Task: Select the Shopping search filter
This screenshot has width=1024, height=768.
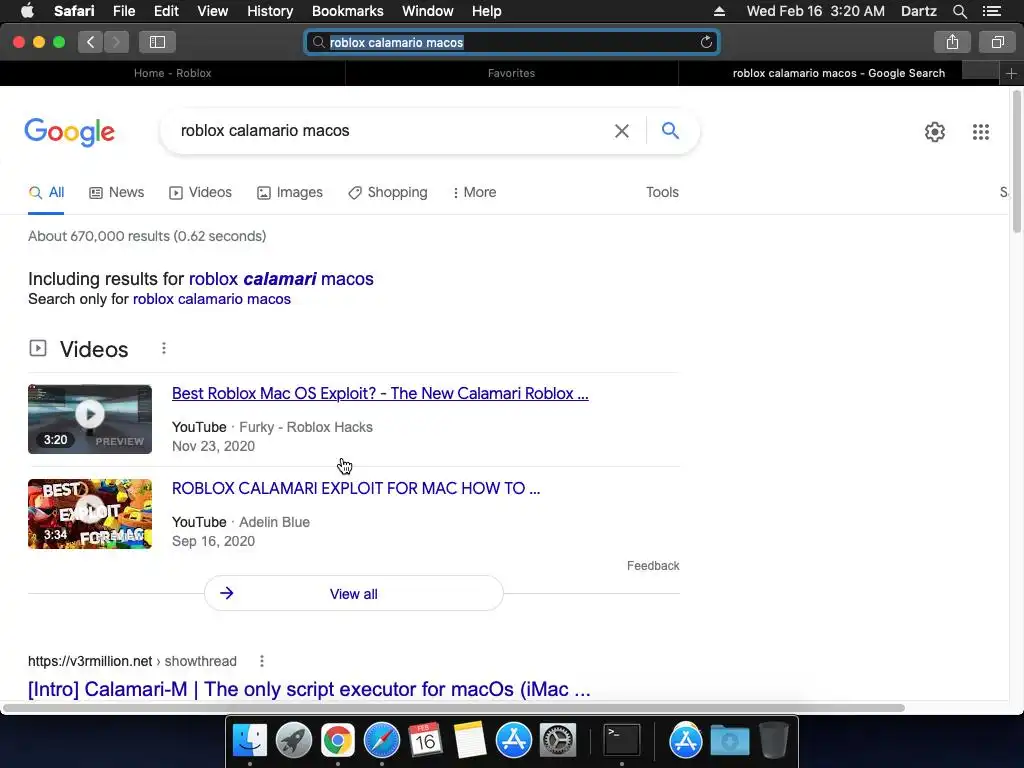Action: (388, 193)
